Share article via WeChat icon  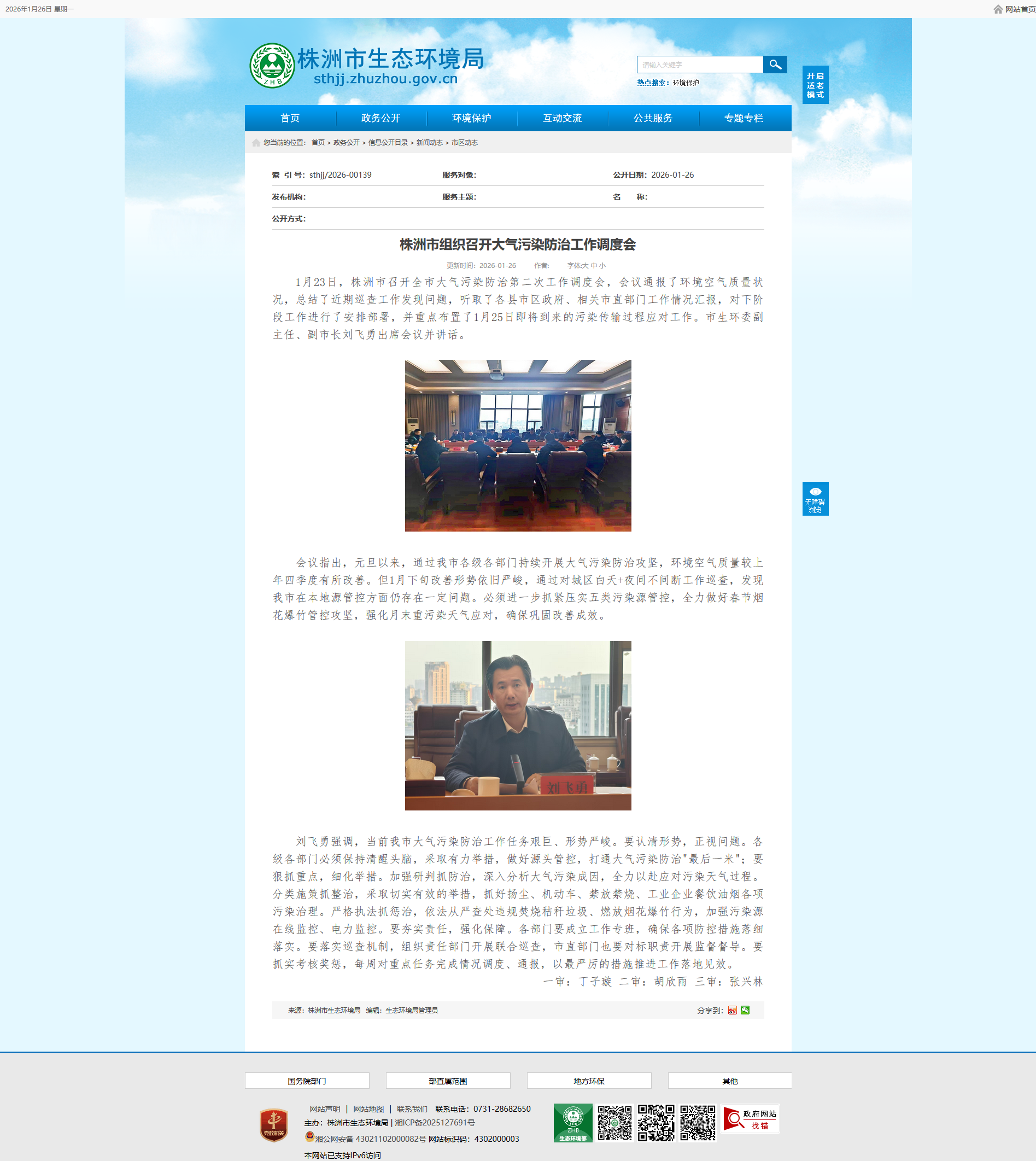pyautogui.click(x=745, y=1010)
